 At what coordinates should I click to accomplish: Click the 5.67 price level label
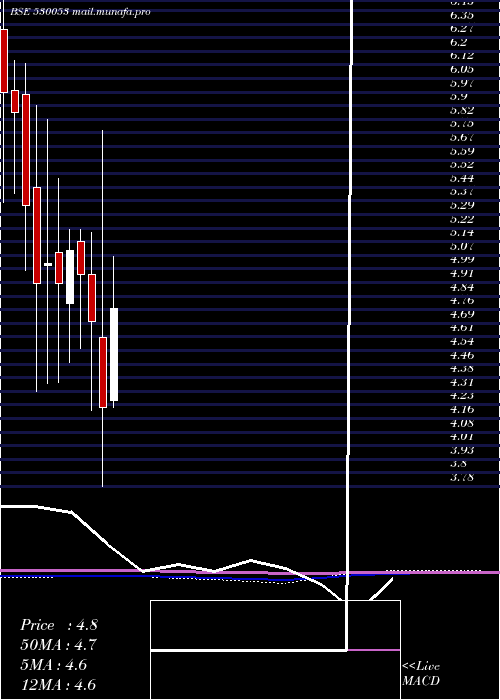pos(462,138)
